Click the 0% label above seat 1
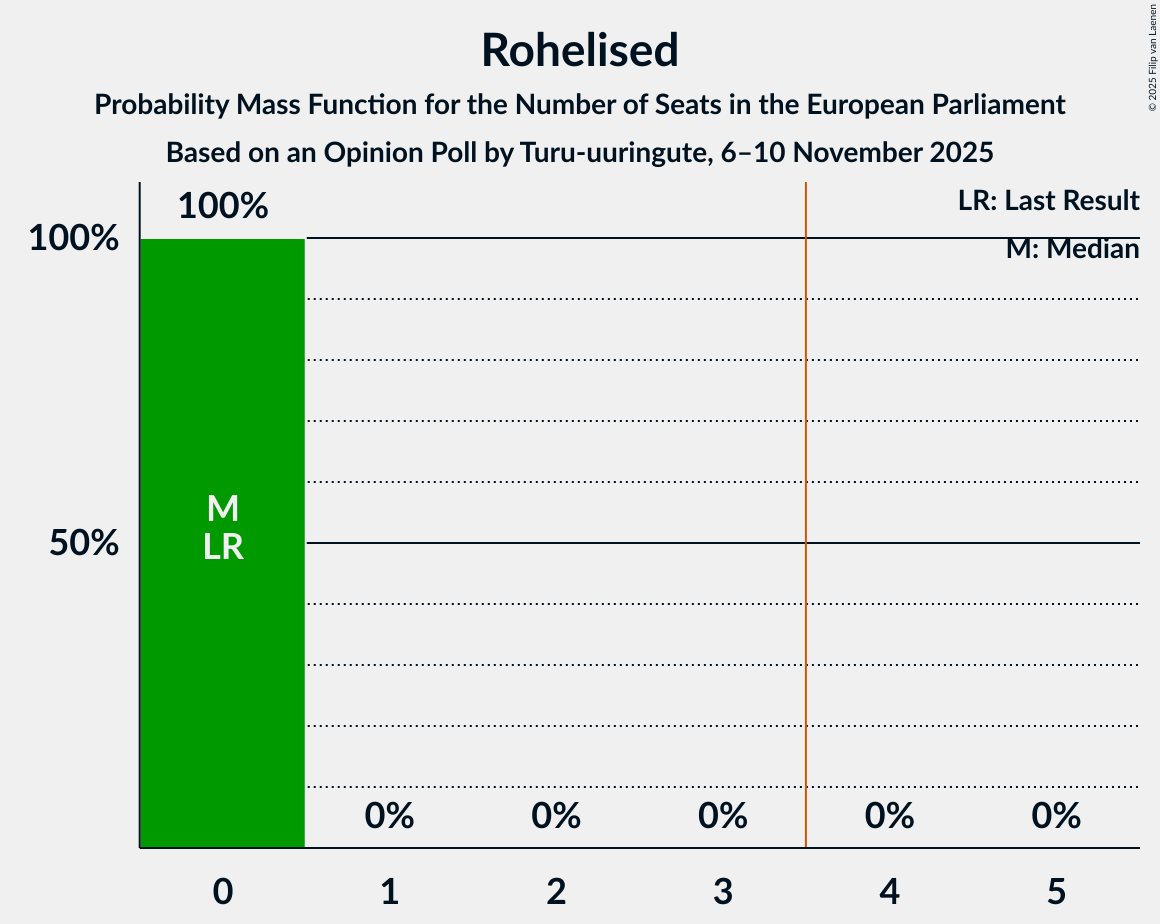The width and height of the screenshot is (1160, 924). point(389,817)
